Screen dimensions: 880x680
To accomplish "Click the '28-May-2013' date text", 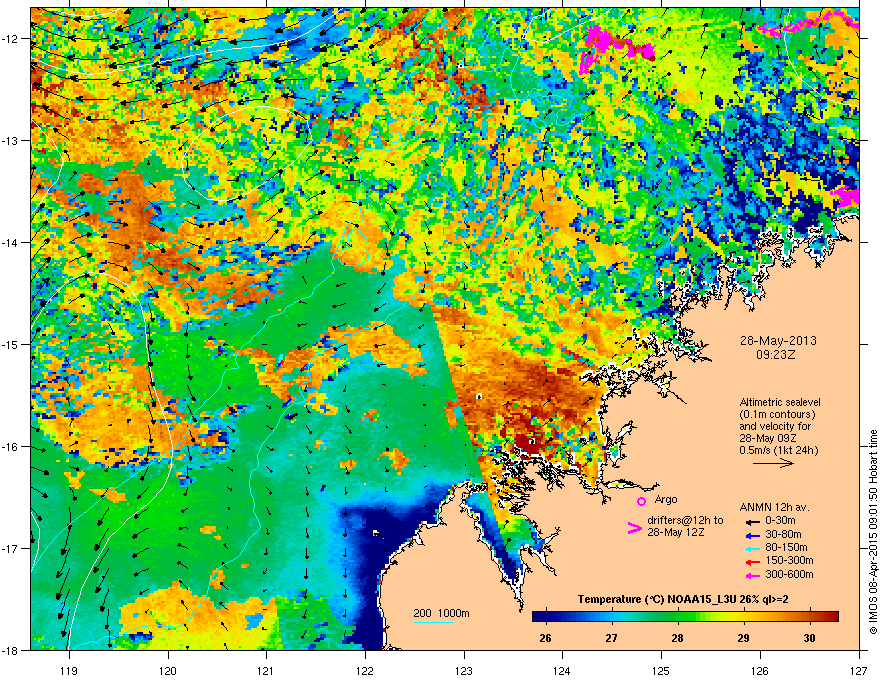I will [x=778, y=341].
